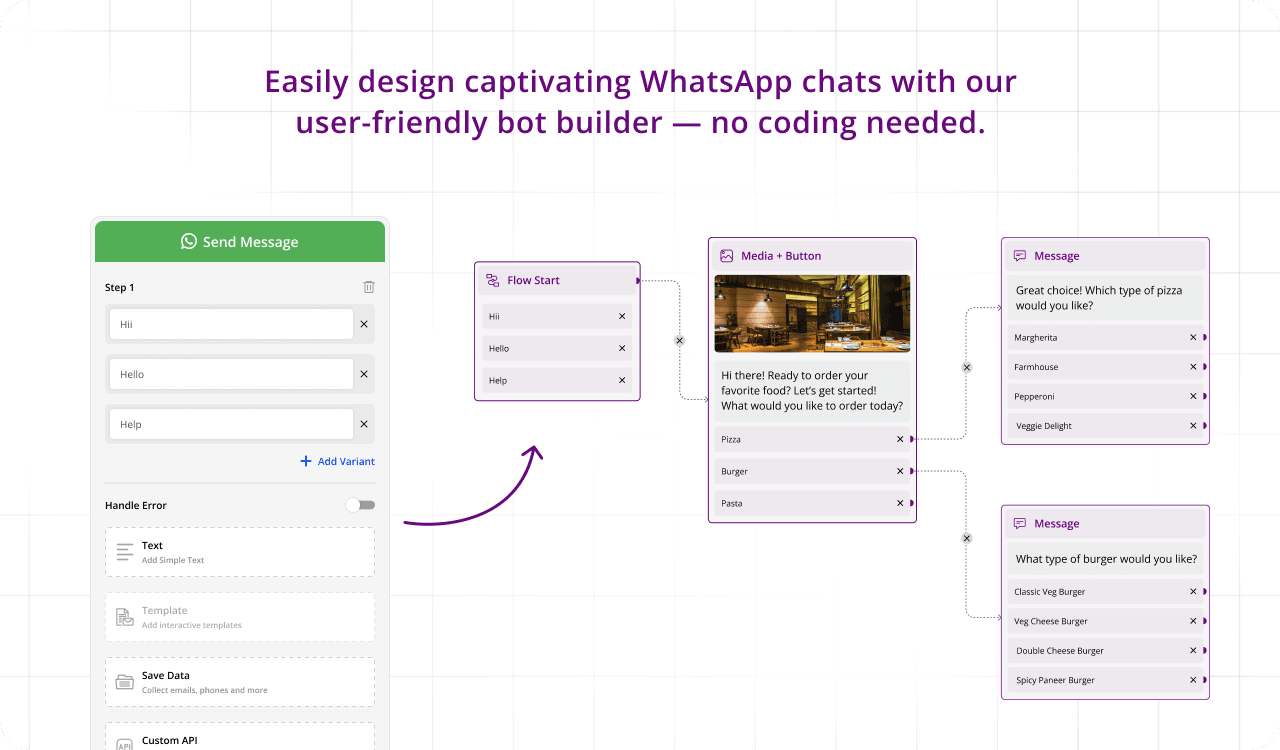This screenshot has width=1280, height=750.
Task: Click the Media + Button image icon
Action: [727, 256]
